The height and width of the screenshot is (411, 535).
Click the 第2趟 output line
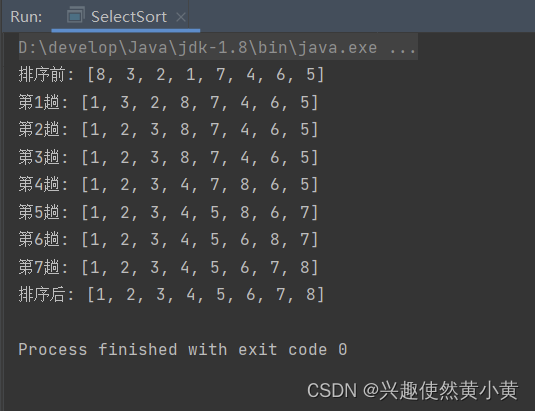(168, 130)
